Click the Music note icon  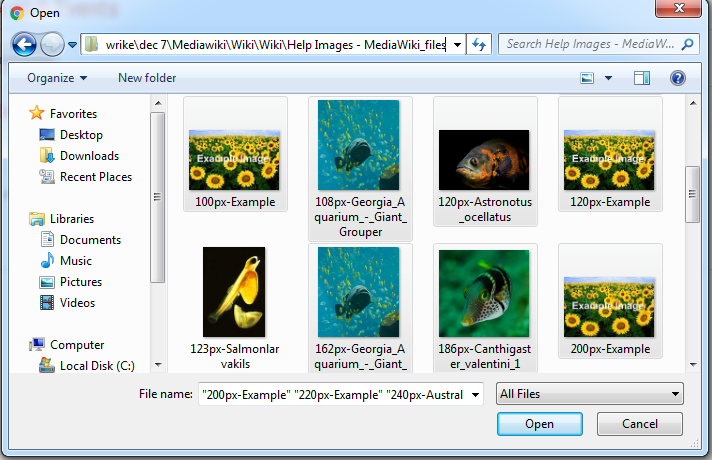(47, 260)
